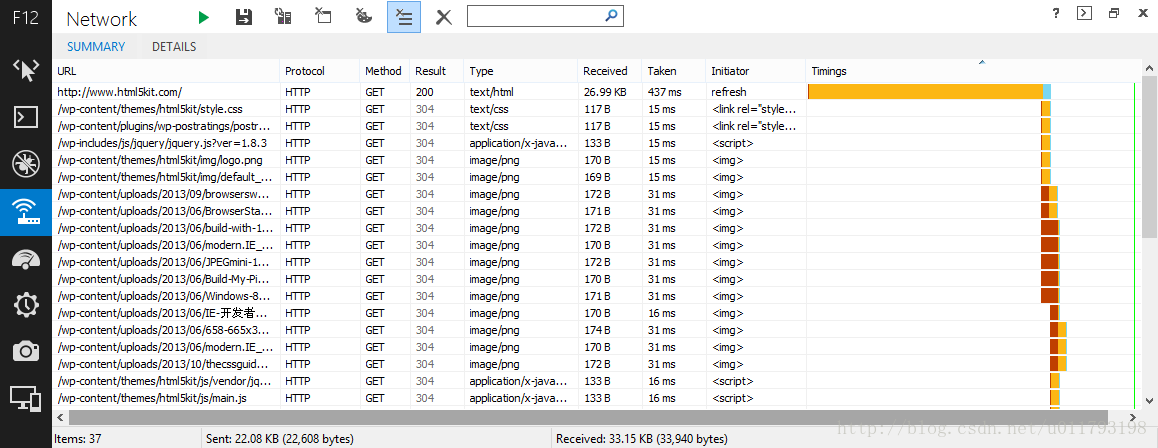
Task: Export captured traffic using the save icon
Action: click(x=244, y=17)
